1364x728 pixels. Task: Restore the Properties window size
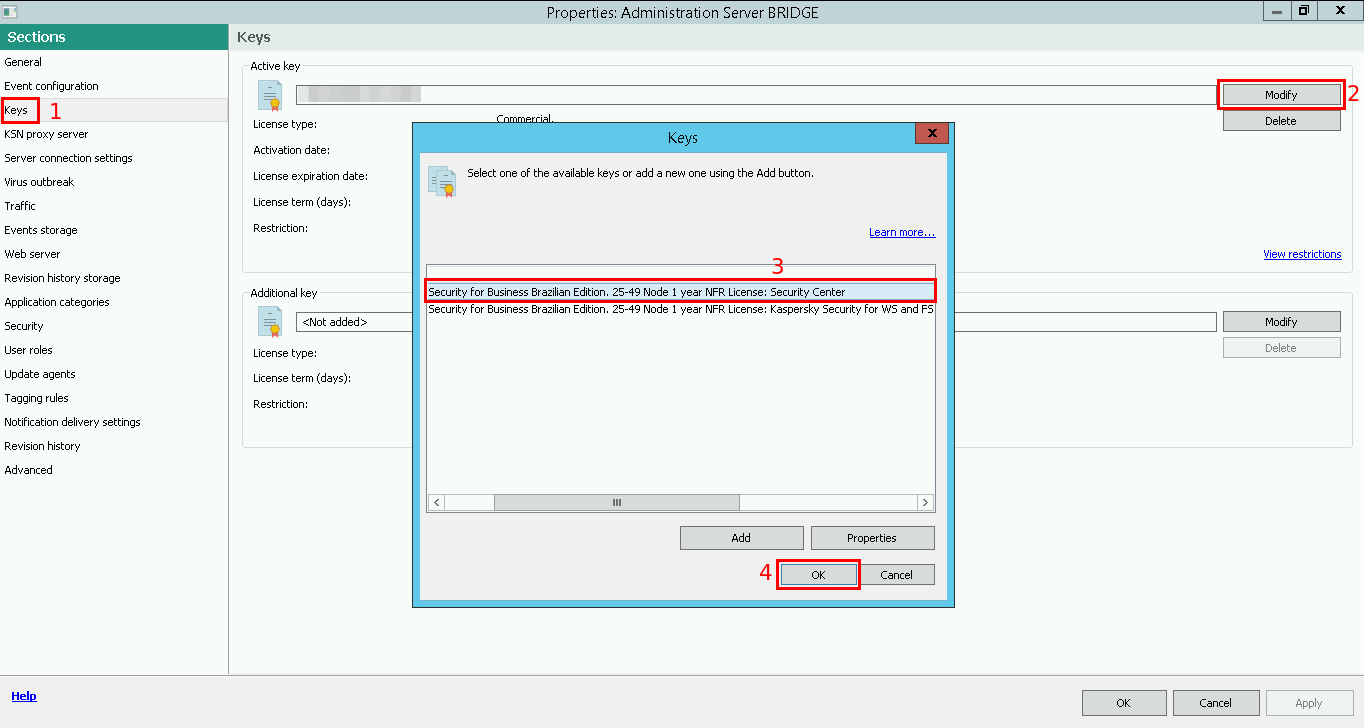click(x=1304, y=11)
